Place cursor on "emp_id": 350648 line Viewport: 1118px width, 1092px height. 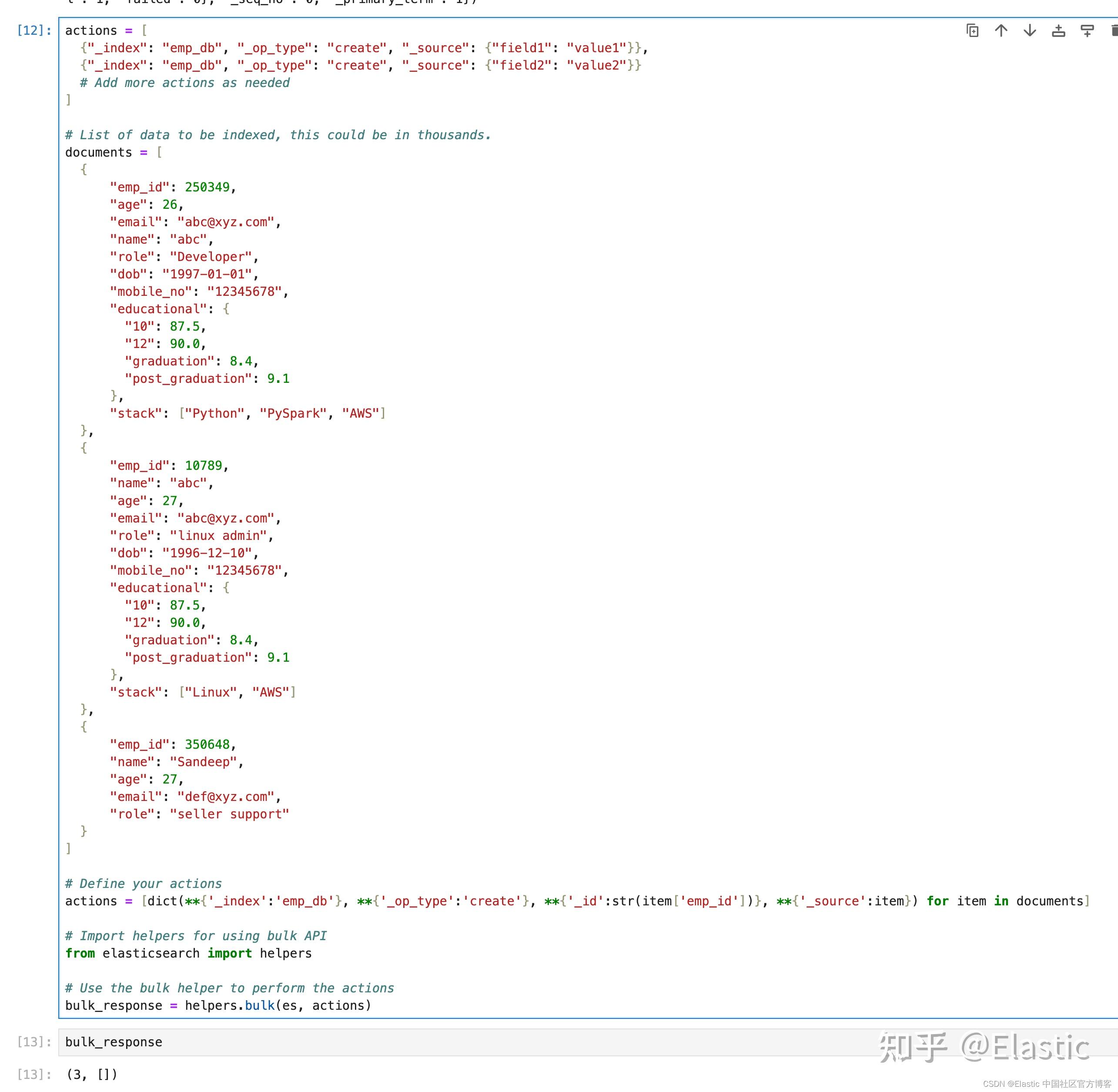click(173, 744)
